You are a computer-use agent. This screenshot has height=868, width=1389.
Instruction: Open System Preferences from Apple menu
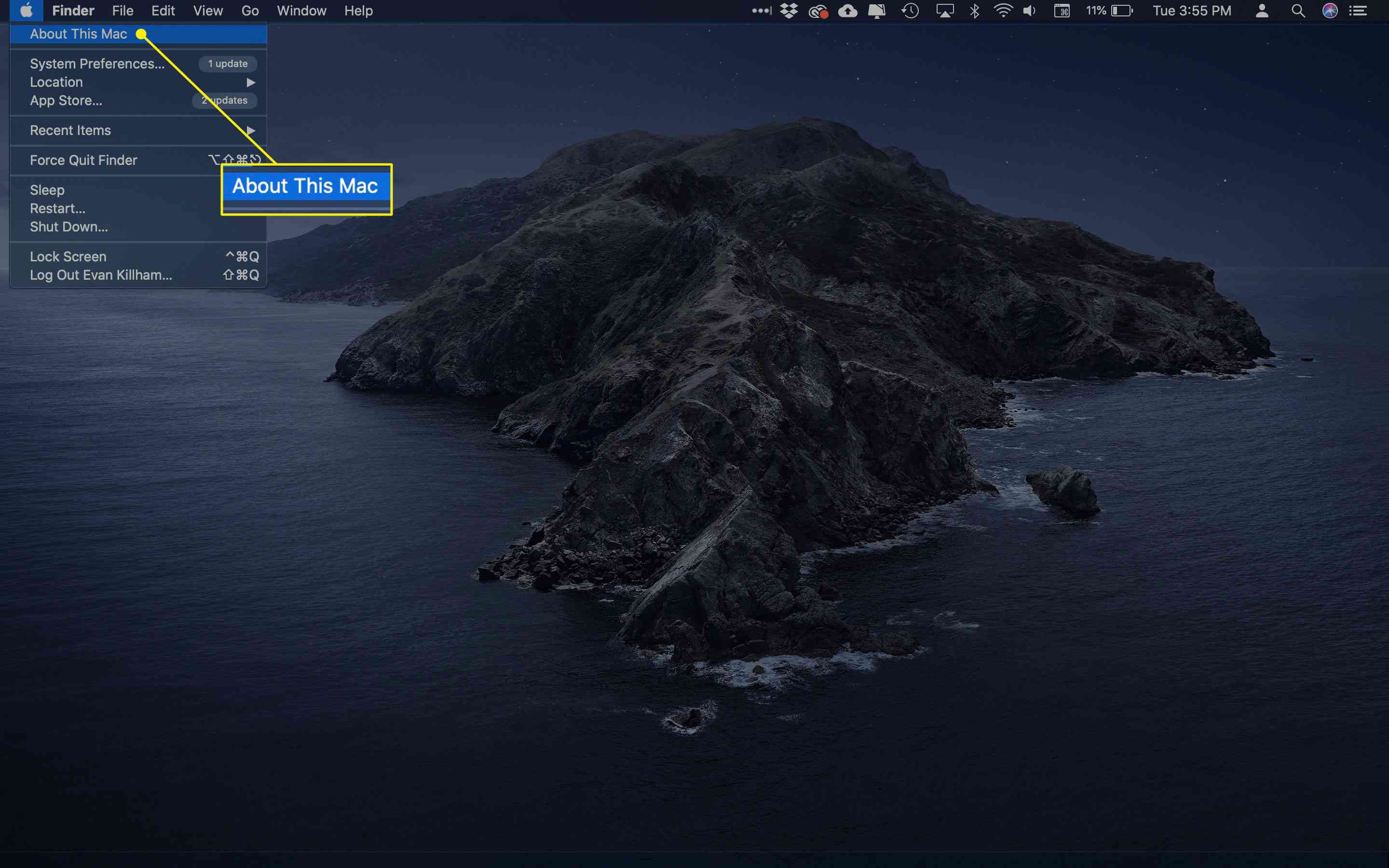pyautogui.click(x=97, y=63)
